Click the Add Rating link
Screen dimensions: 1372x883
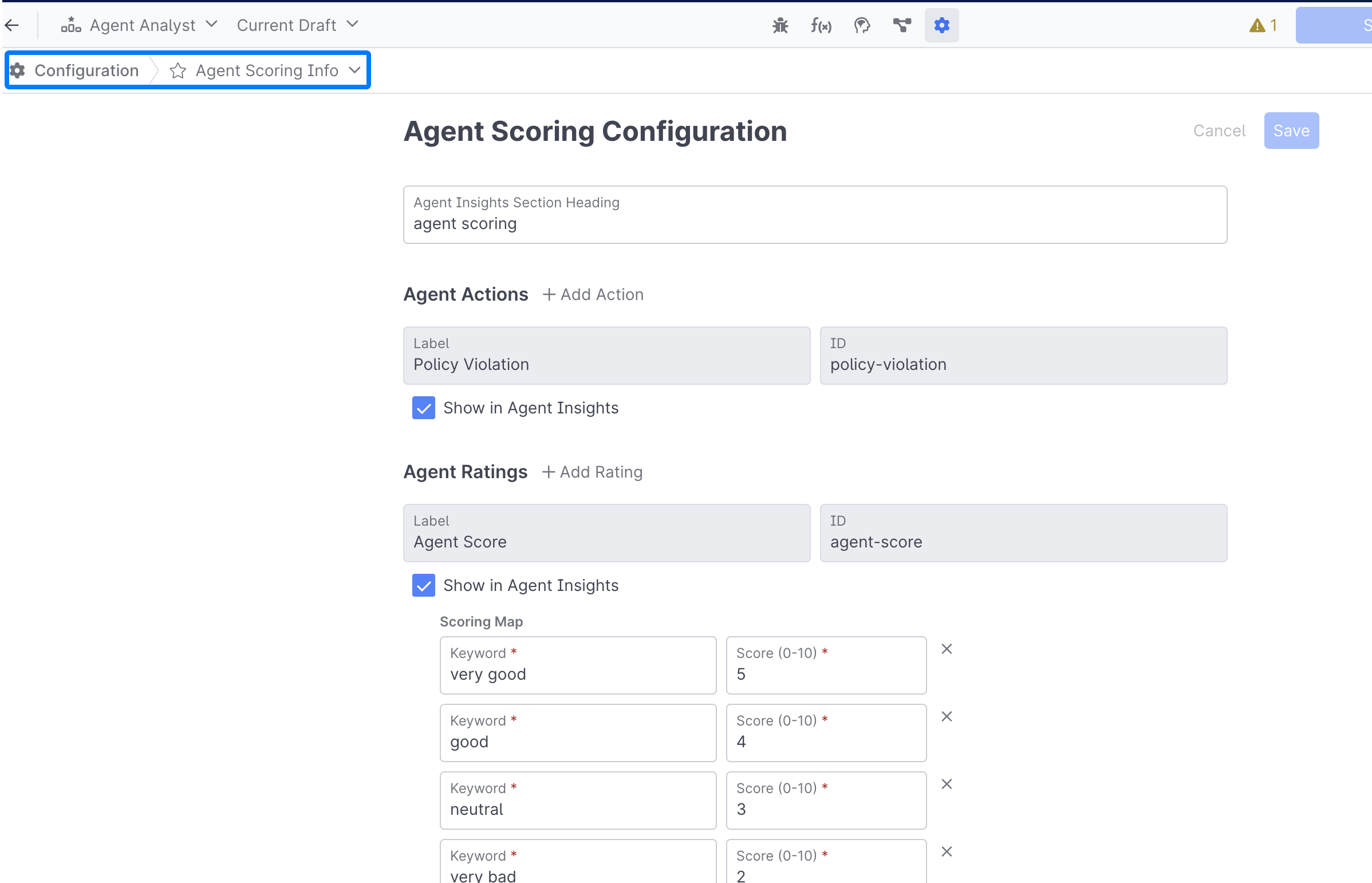(x=592, y=472)
